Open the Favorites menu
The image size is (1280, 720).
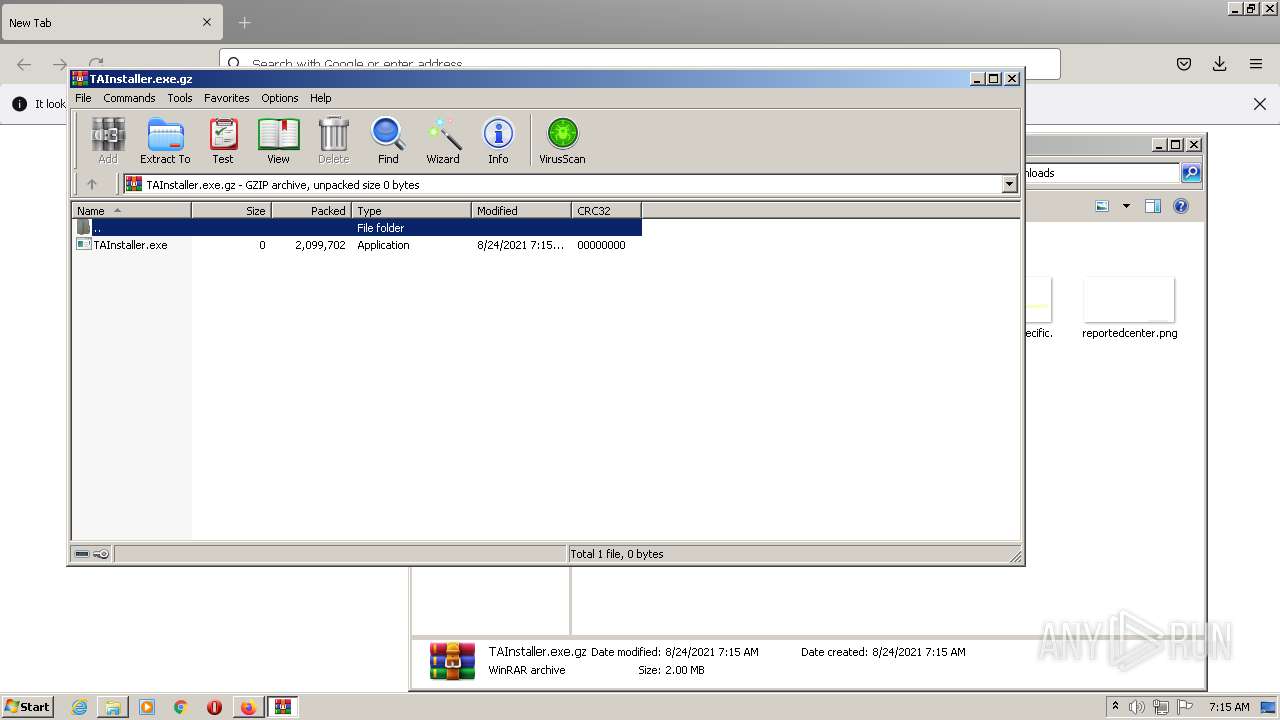(227, 98)
